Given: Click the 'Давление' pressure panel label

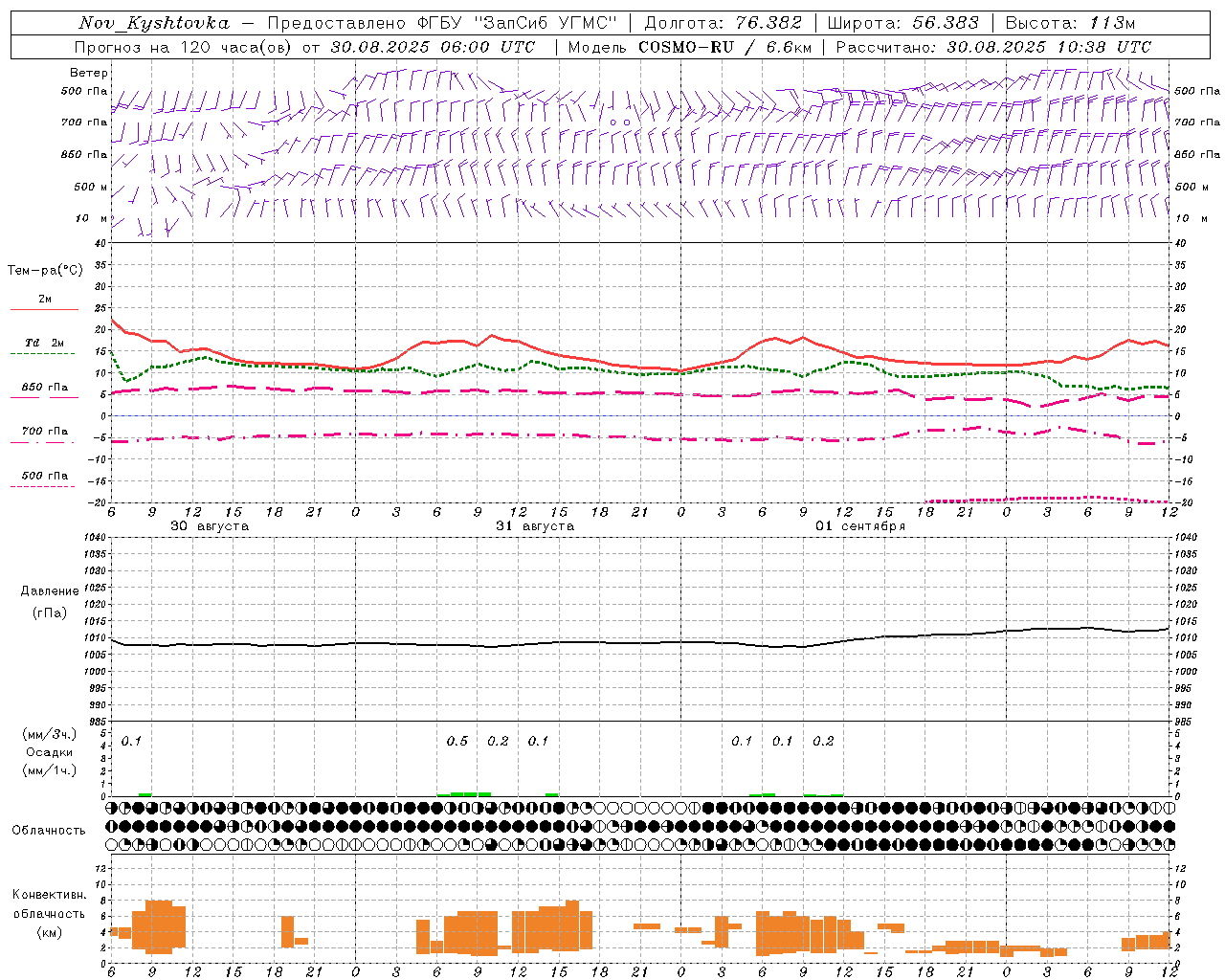Looking at the screenshot, I should (50, 591).
